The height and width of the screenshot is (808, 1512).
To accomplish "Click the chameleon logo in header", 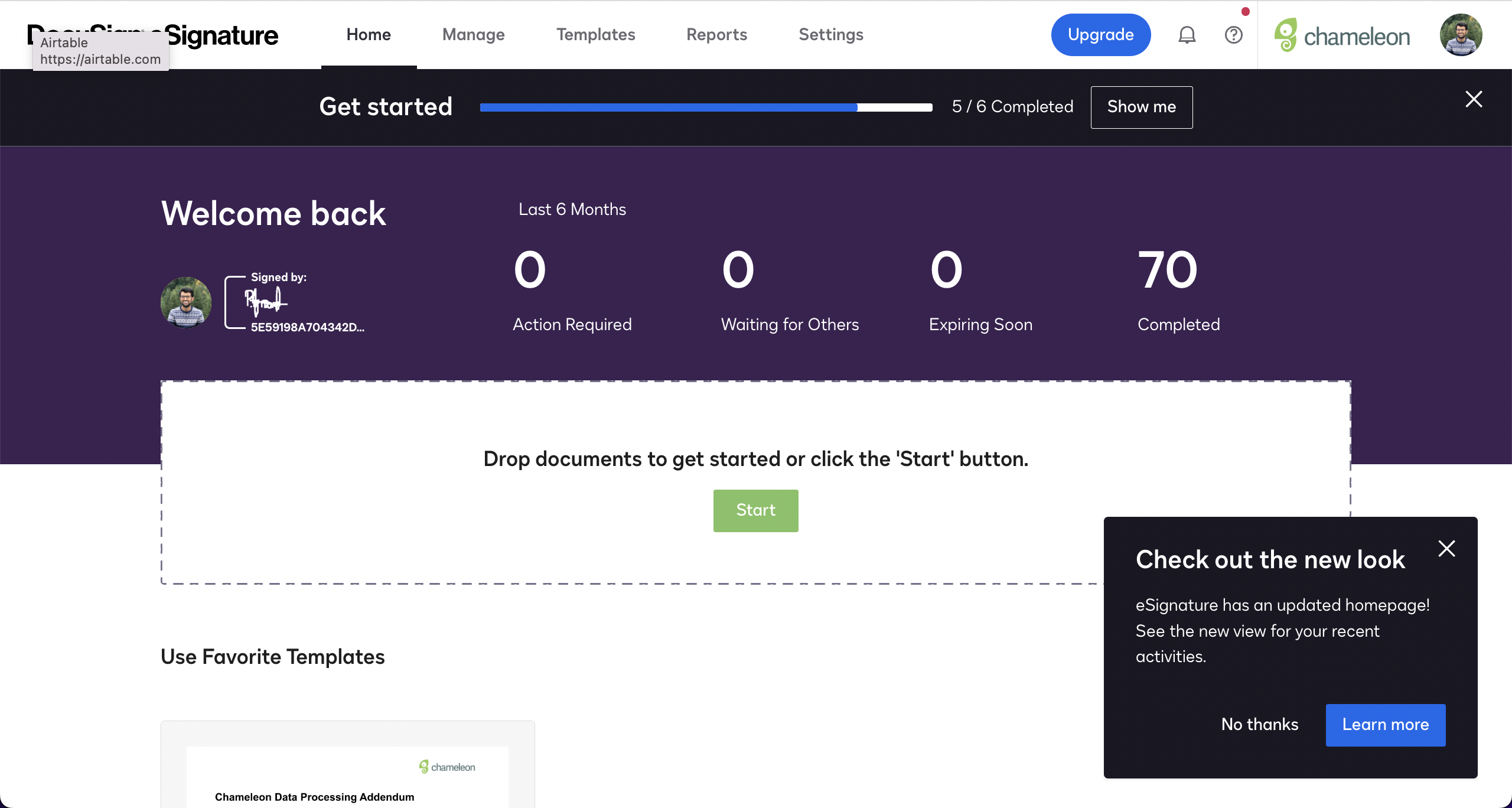I will click(1342, 35).
